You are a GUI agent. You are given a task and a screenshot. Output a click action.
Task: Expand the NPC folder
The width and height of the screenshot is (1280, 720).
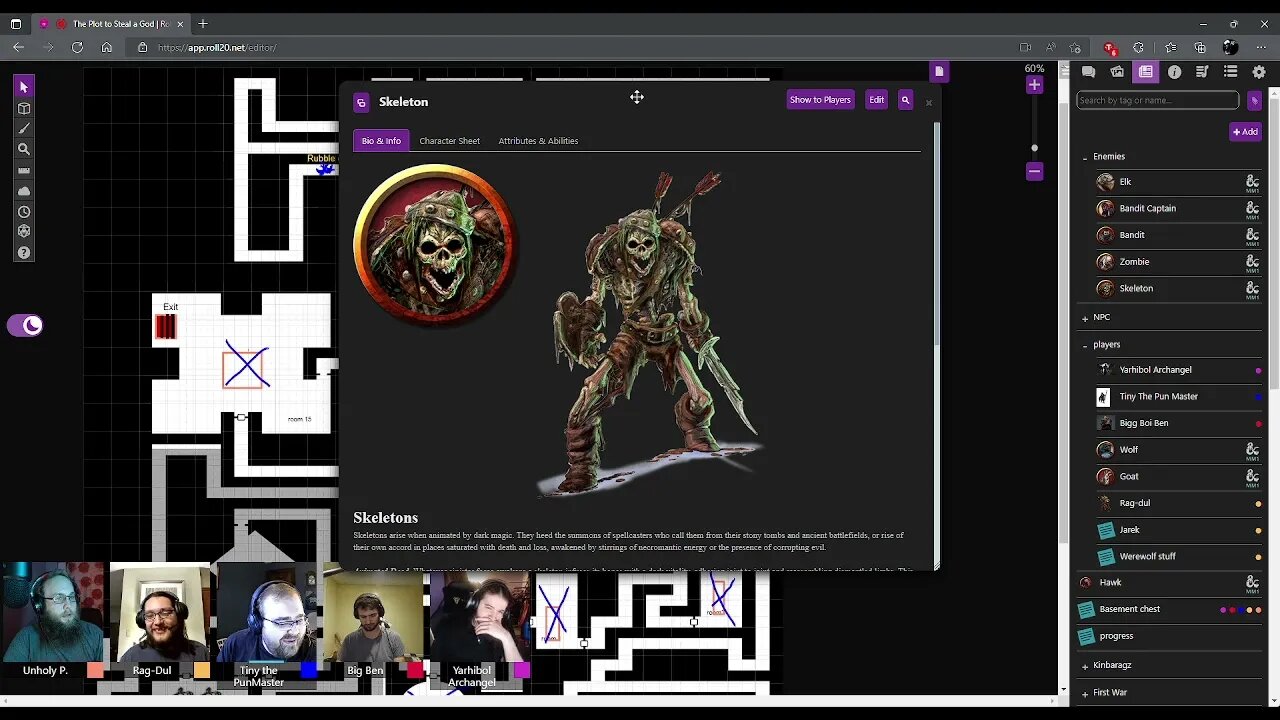click(x=1085, y=318)
